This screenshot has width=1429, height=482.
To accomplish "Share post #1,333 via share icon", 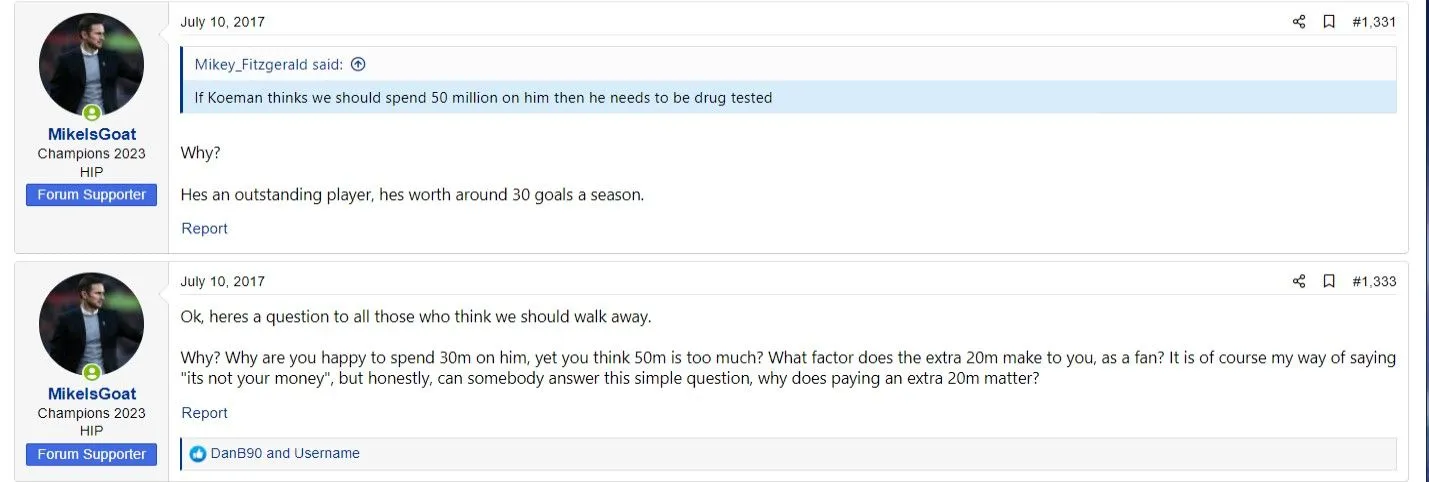I will 1299,282.
